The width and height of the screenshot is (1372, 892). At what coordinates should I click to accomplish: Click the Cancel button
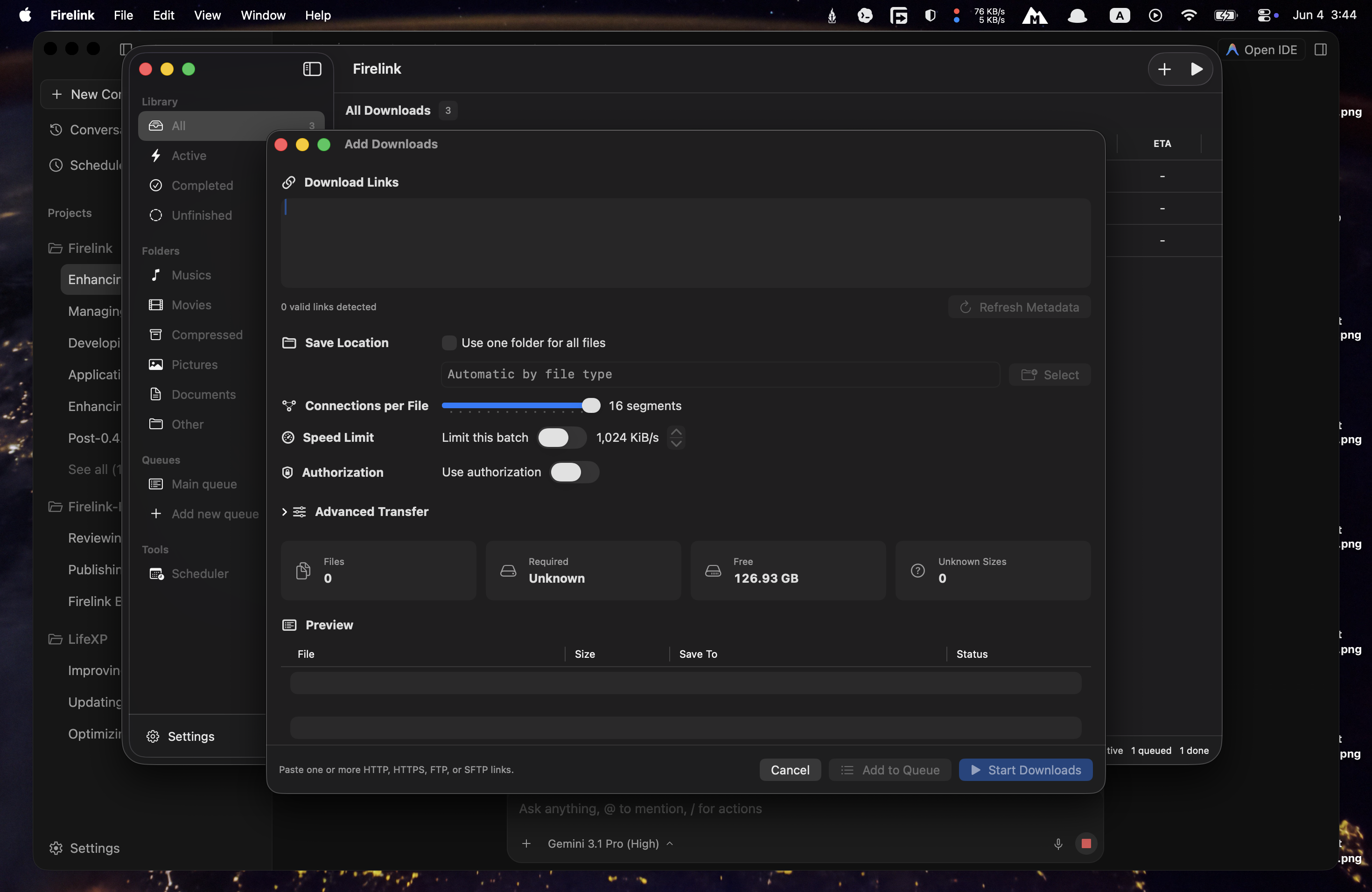790,770
